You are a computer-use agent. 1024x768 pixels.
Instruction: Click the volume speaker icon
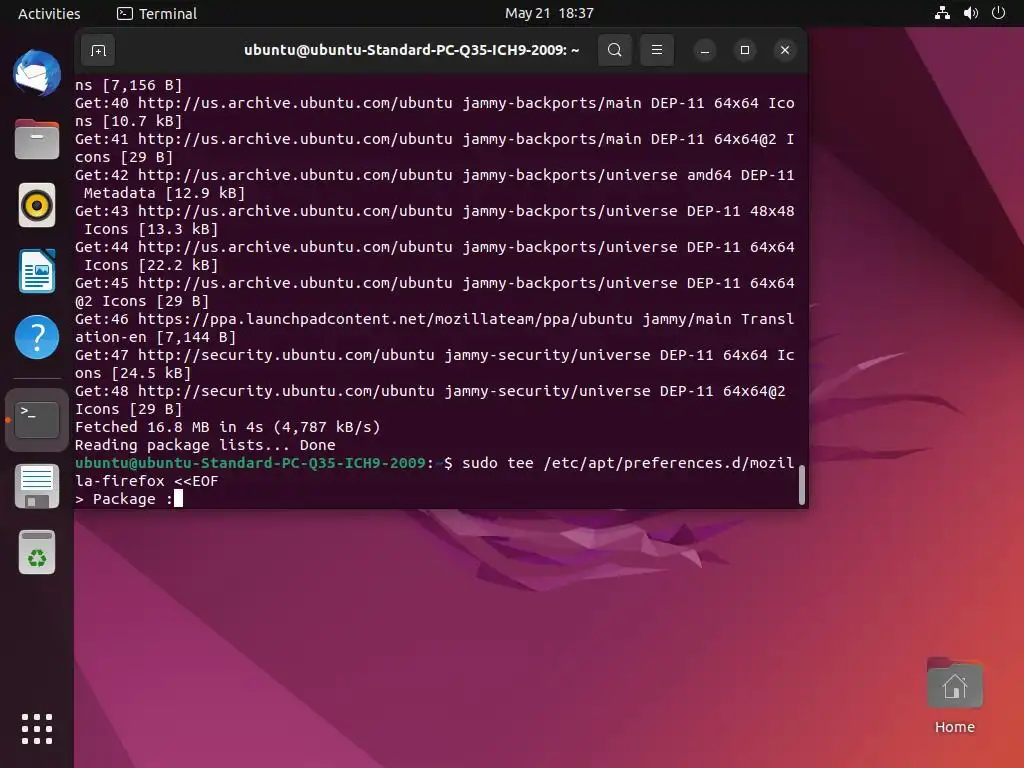click(970, 13)
